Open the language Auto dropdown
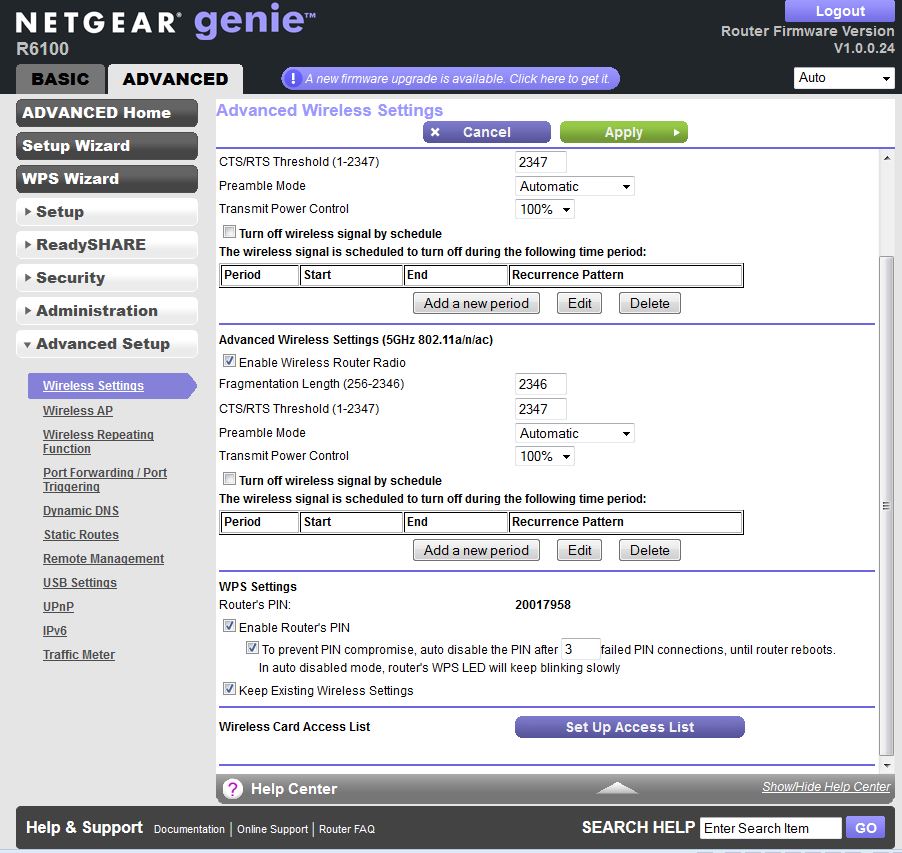The width and height of the screenshot is (902, 853). pos(843,78)
